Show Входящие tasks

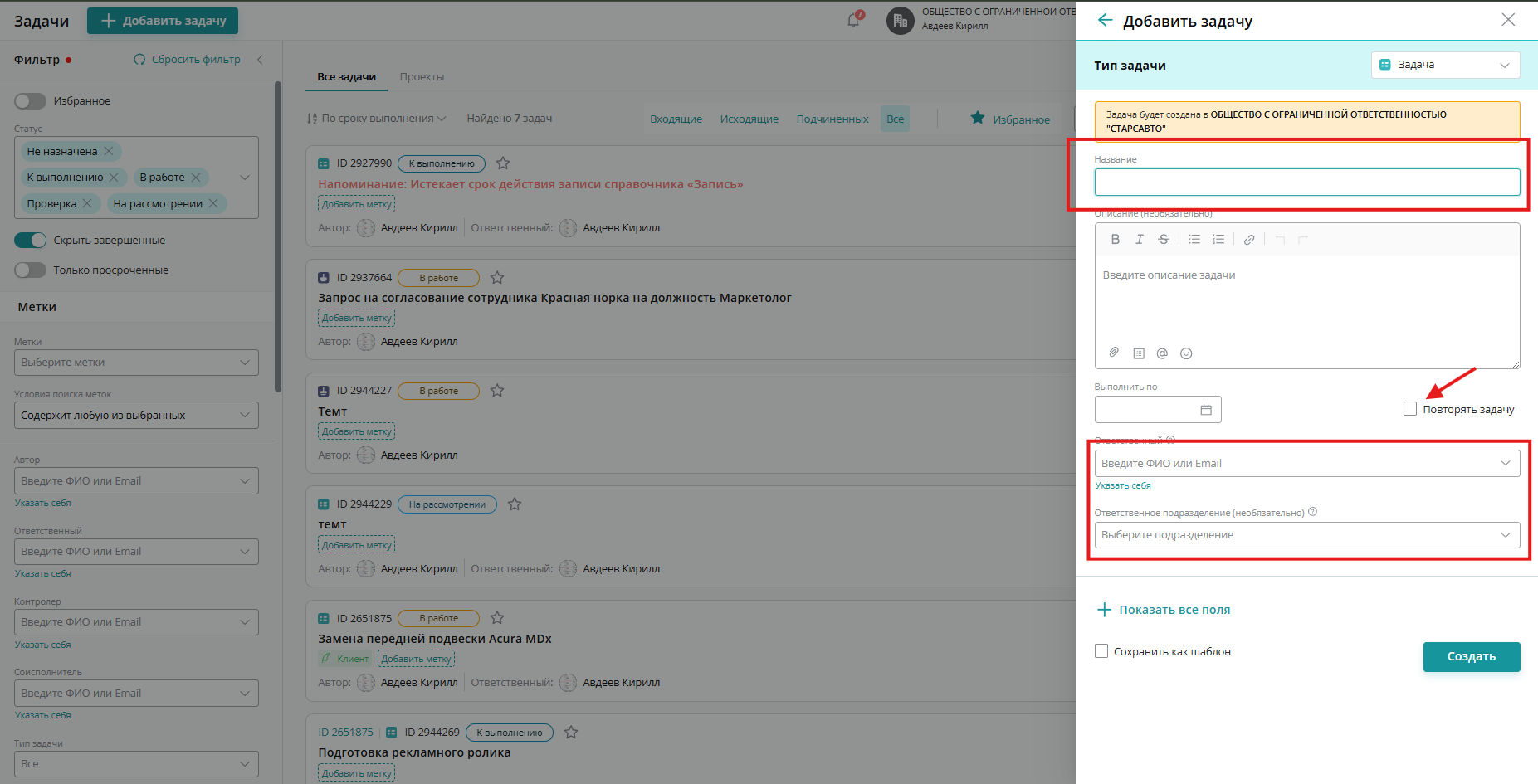click(x=676, y=119)
